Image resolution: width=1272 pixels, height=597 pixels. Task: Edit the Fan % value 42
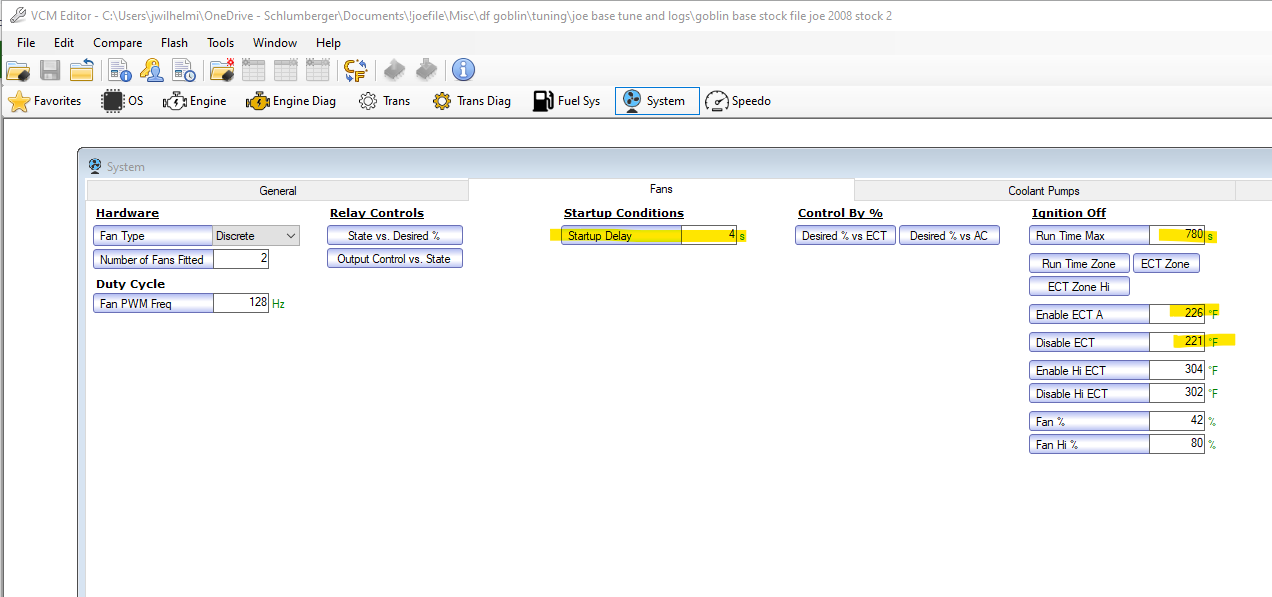(x=1177, y=421)
